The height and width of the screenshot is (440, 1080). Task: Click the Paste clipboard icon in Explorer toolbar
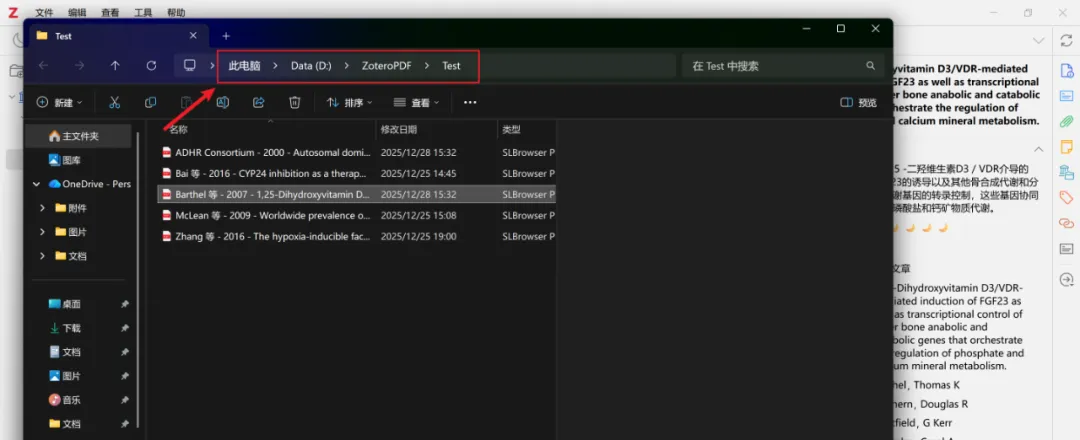(187, 102)
